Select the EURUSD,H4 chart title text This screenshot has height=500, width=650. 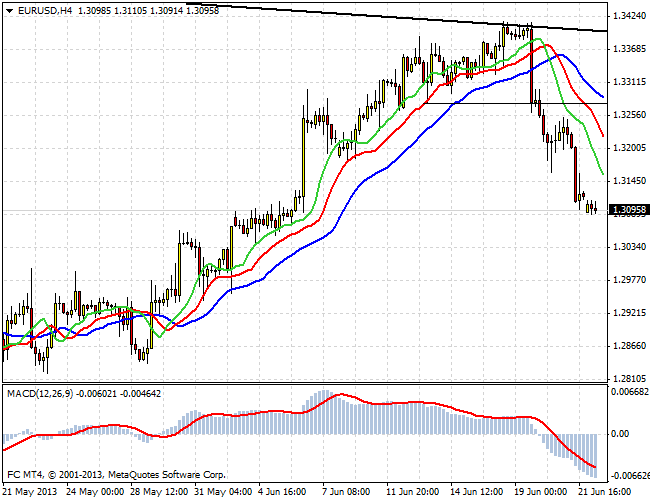click(x=45, y=11)
